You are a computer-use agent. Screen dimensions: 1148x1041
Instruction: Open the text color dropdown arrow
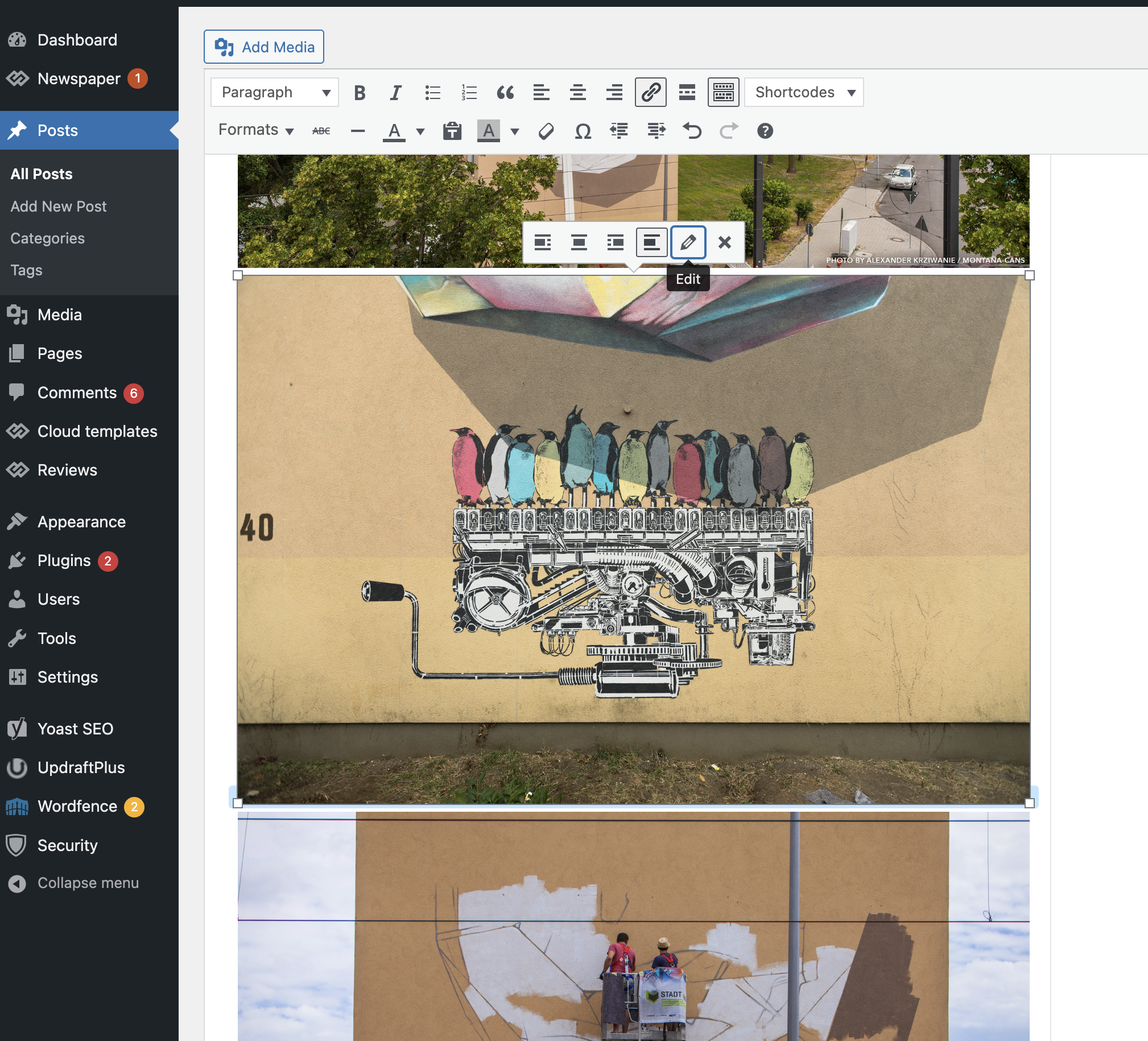(x=420, y=131)
